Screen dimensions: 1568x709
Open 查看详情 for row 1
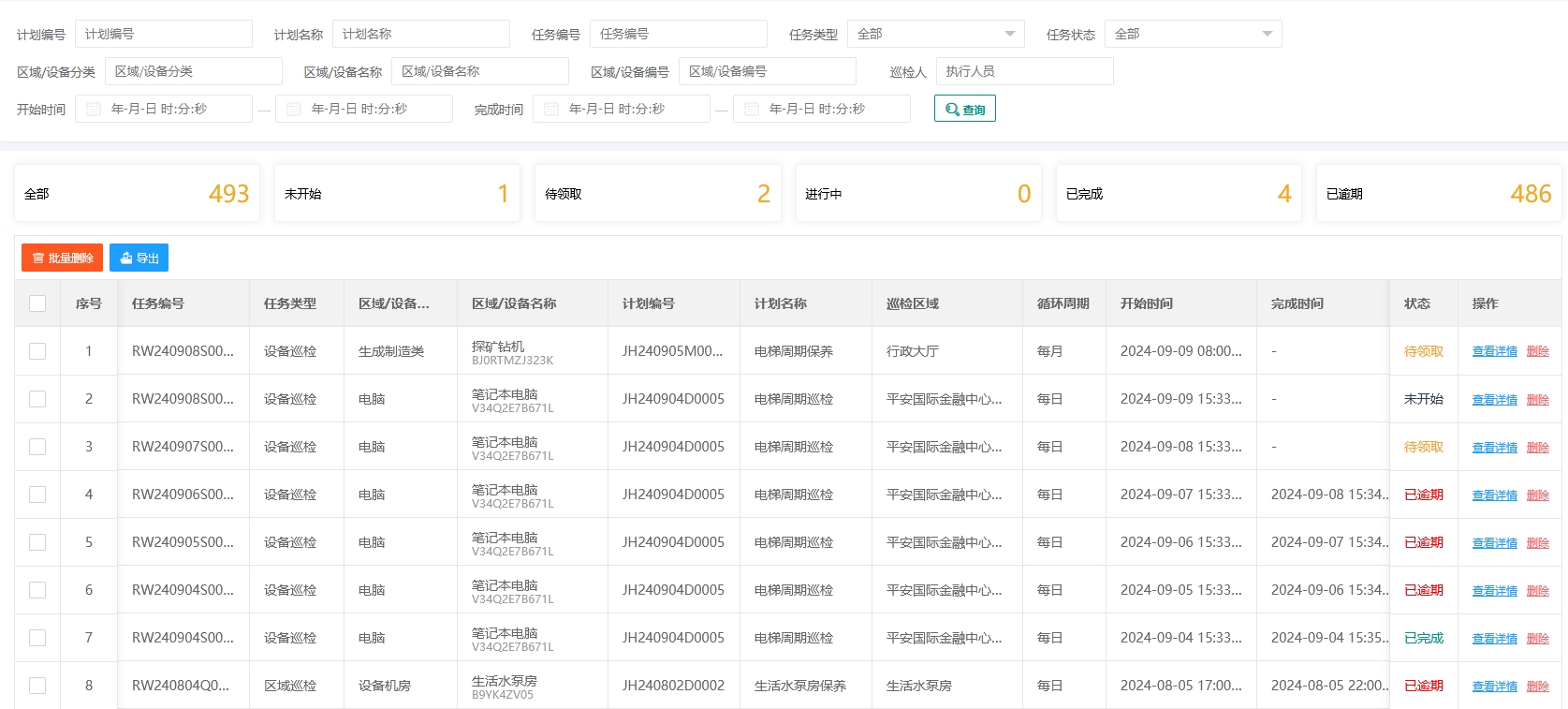point(1495,351)
